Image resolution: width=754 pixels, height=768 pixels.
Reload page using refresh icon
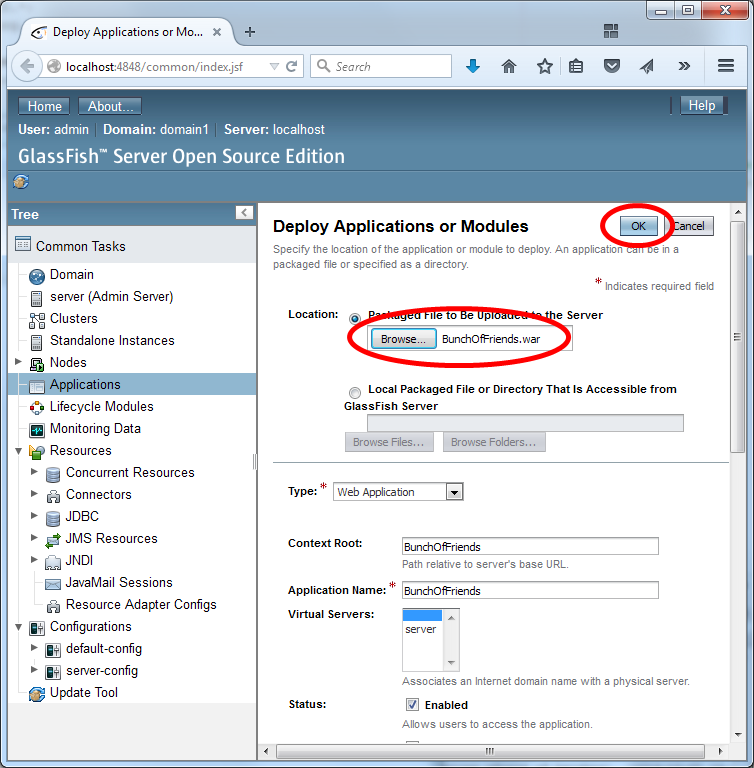(292, 66)
